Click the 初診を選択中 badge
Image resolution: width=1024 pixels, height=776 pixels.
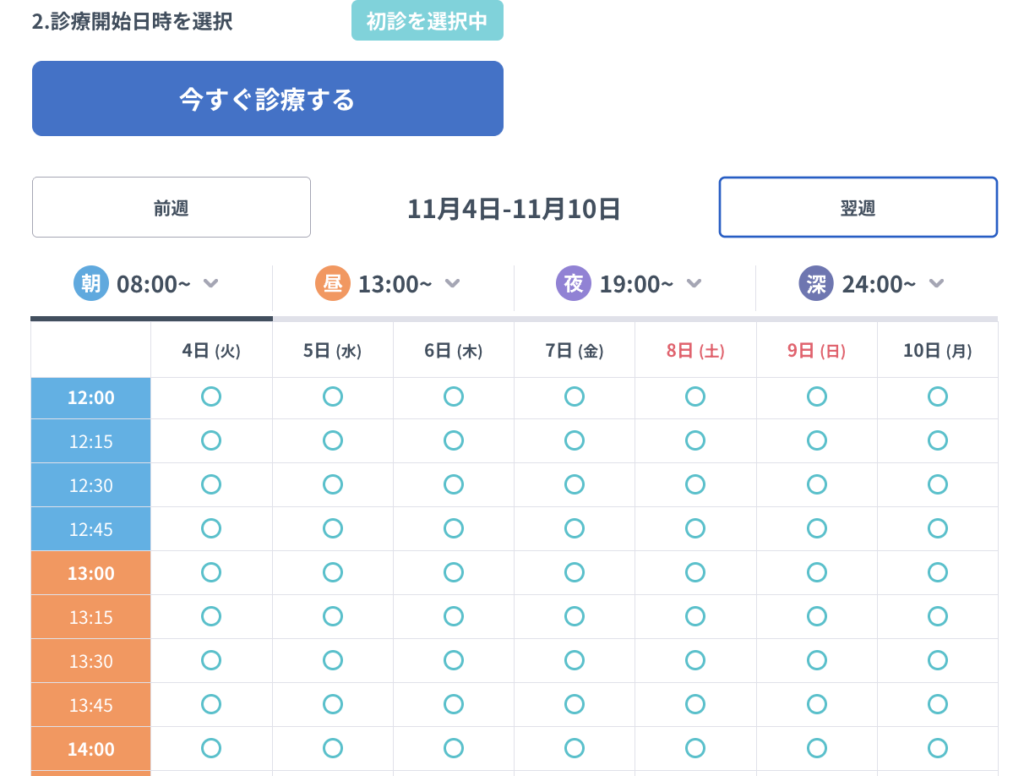click(427, 21)
